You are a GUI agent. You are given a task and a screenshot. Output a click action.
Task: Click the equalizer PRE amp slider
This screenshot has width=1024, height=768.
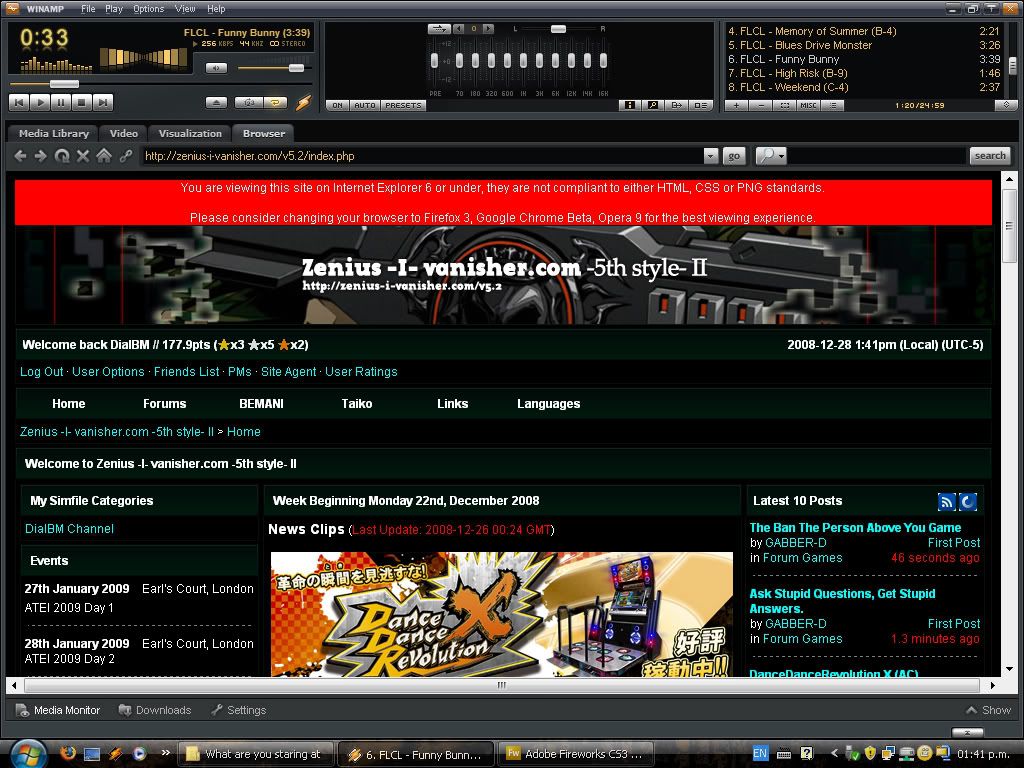click(434, 61)
